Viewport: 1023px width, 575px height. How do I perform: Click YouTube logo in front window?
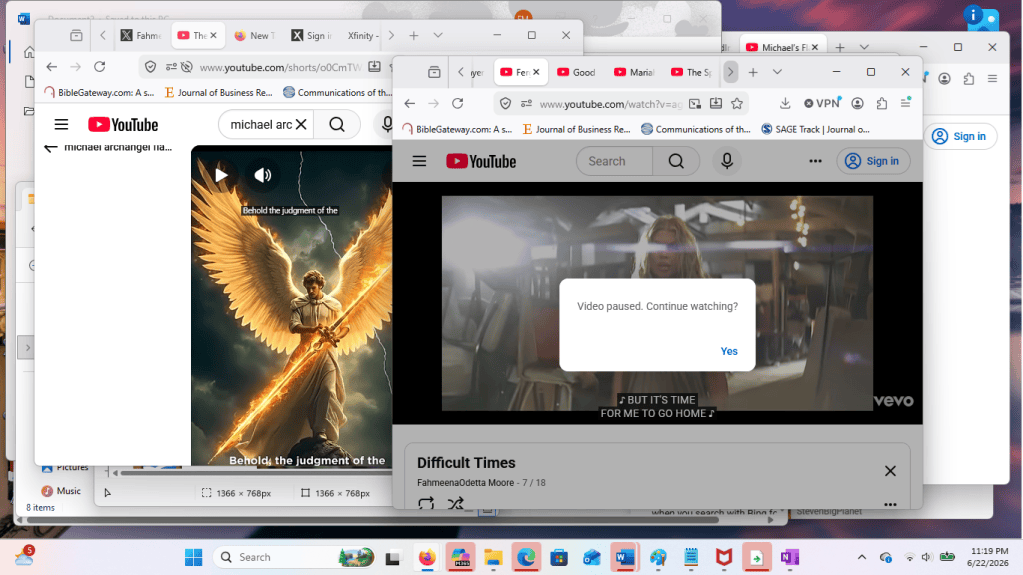[x=481, y=161]
